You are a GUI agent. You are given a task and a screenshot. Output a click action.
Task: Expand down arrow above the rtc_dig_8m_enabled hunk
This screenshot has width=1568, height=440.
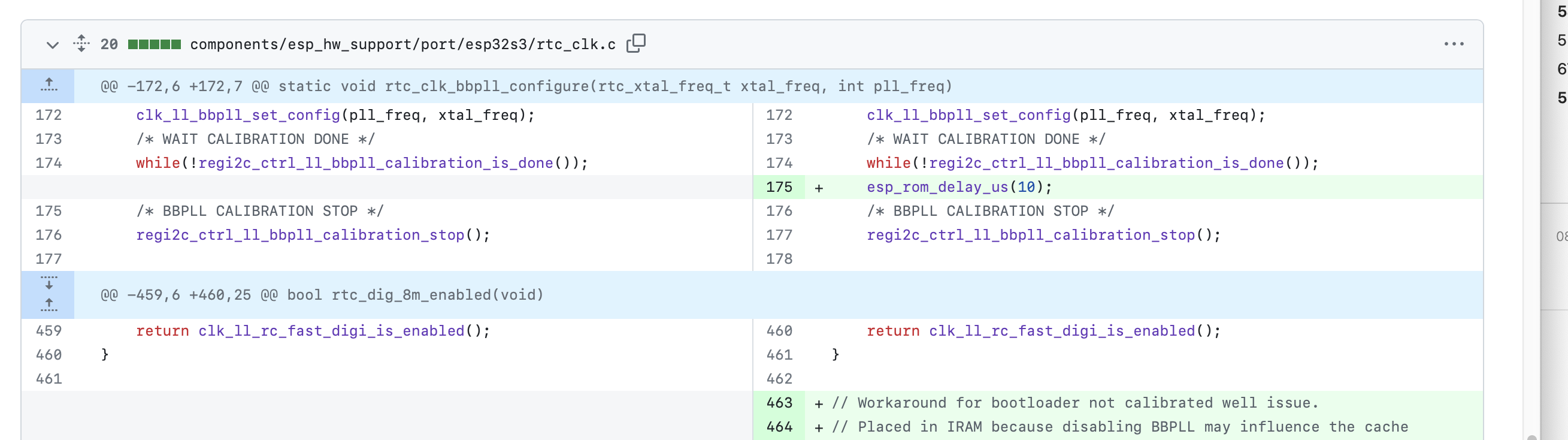49,283
